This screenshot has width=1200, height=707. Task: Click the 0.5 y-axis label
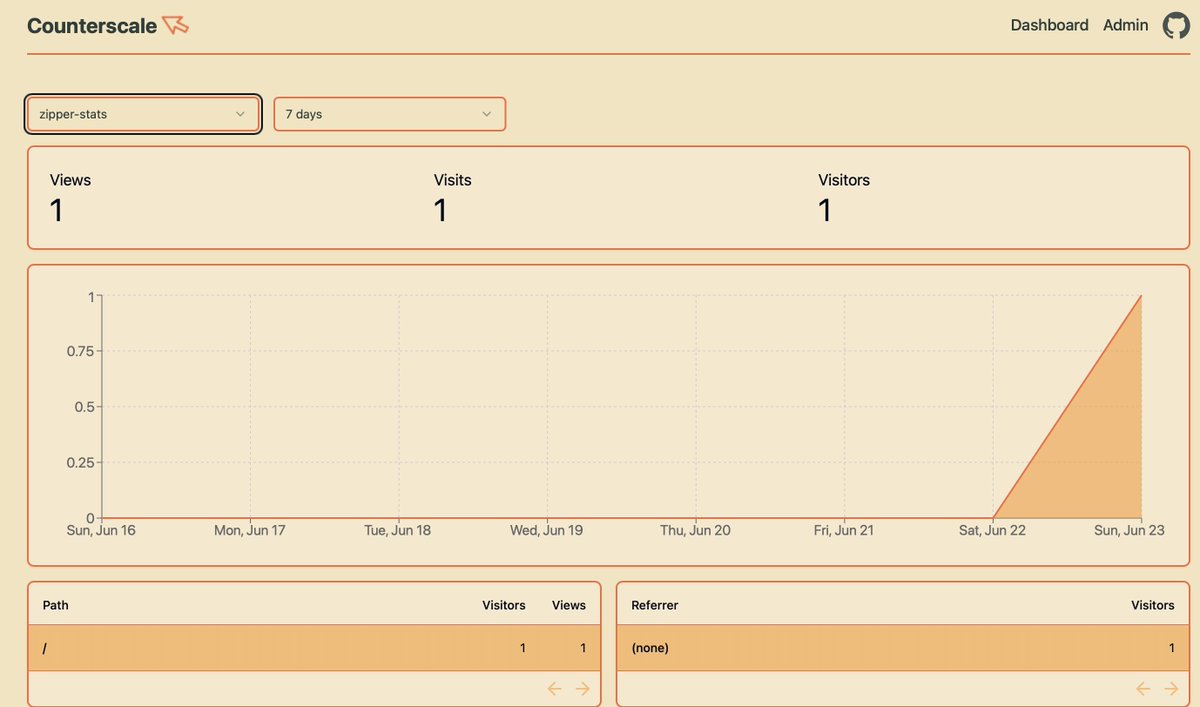pyautogui.click(x=84, y=407)
